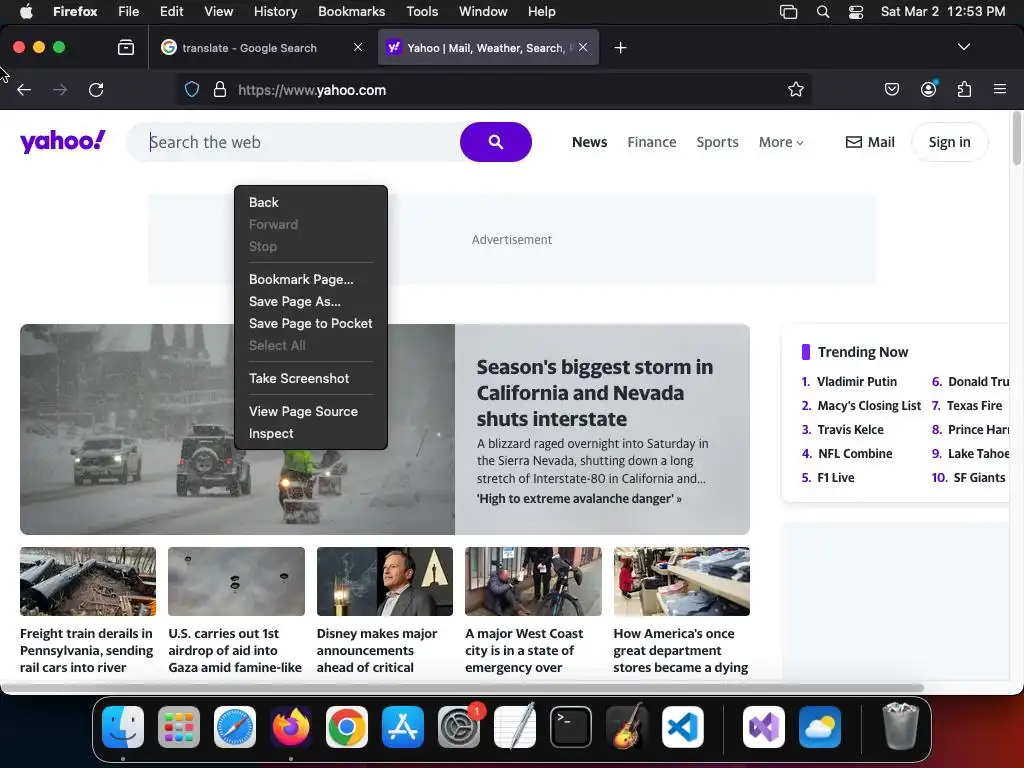Close the Yahoo tab

point(583,47)
